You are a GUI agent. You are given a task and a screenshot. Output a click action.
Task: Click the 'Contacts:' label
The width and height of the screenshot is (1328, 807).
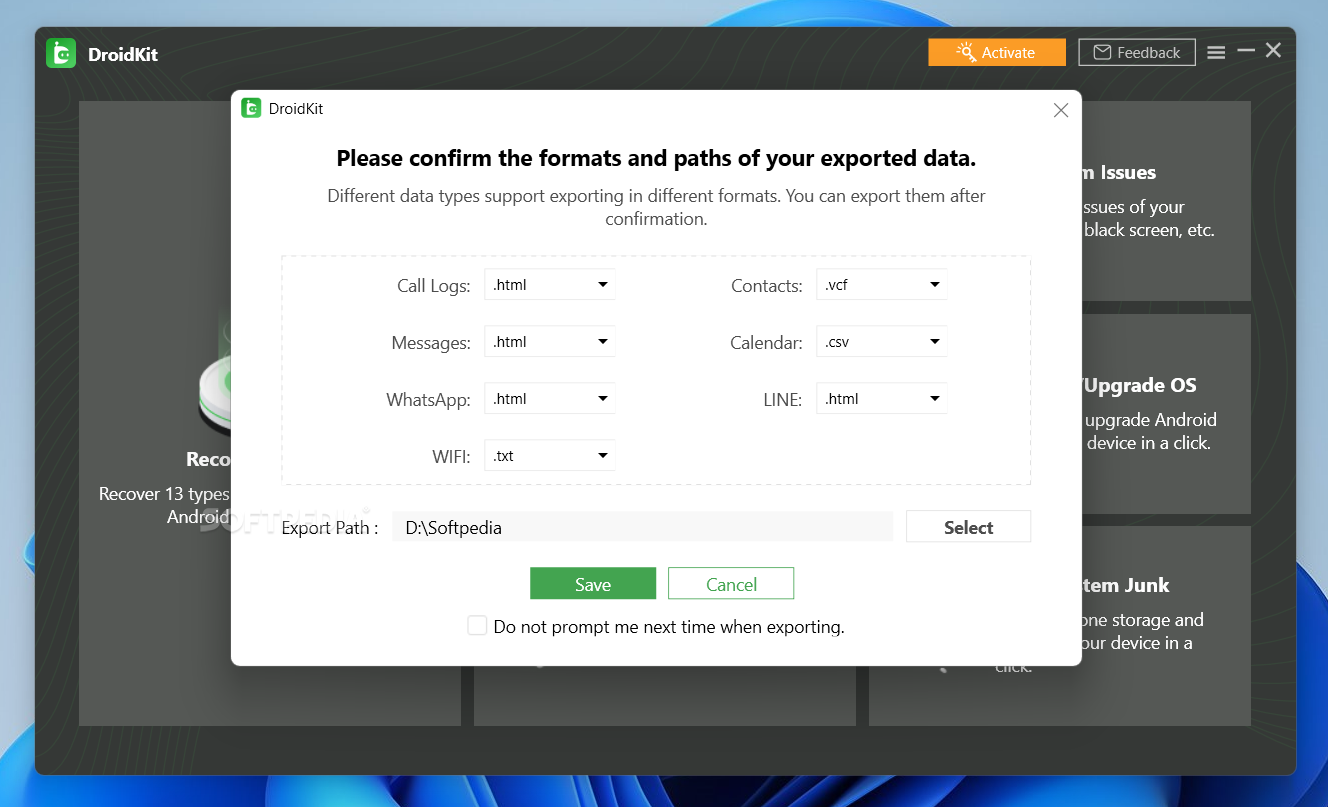pos(767,286)
